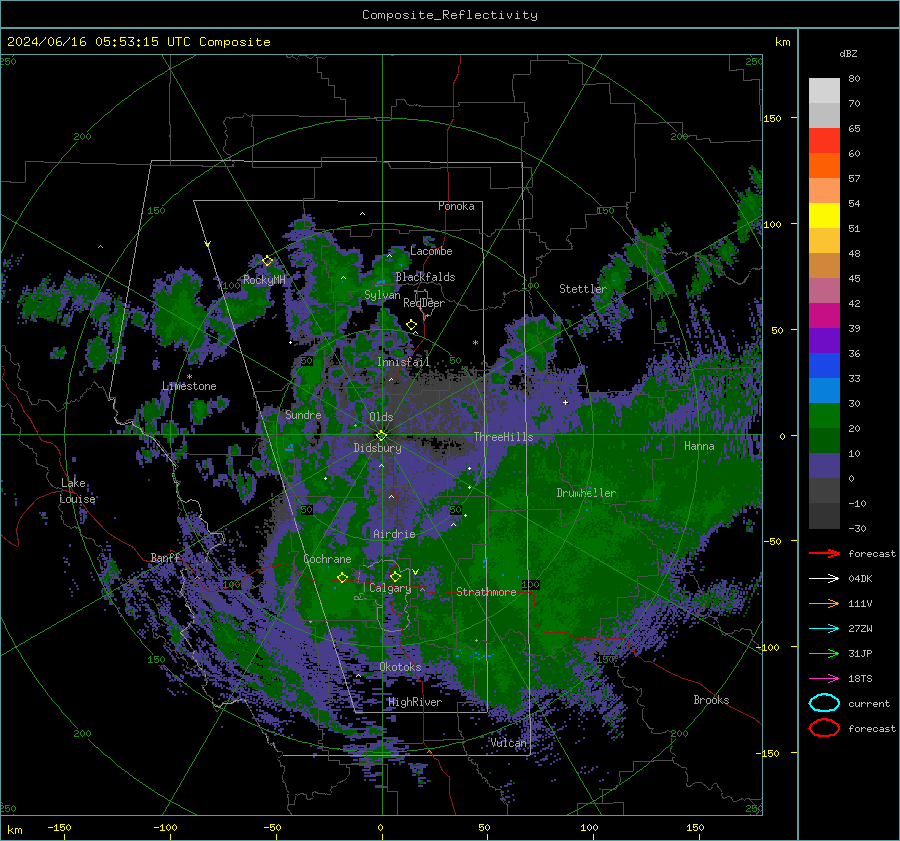Click the km unit label at top right
The height and width of the screenshot is (841, 900).
782,42
